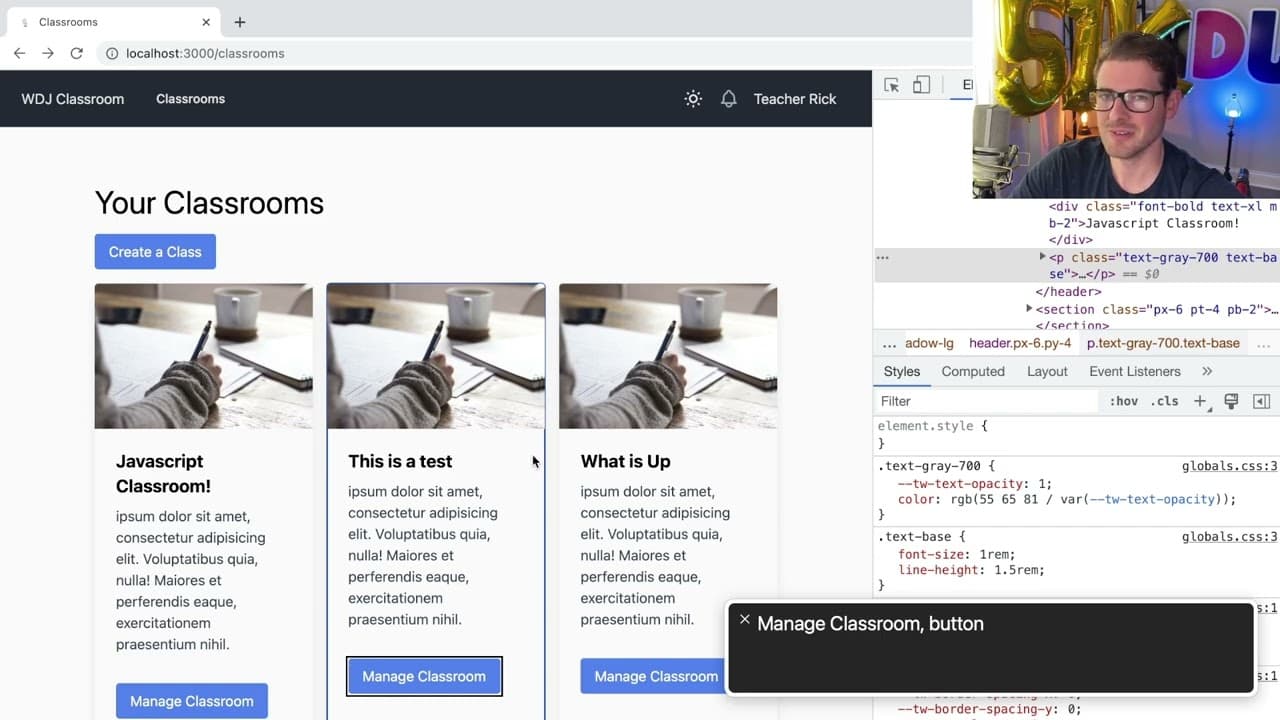Toggle the computed styles sidebar icon
1280x720 pixels.
tap(1262, 401)
